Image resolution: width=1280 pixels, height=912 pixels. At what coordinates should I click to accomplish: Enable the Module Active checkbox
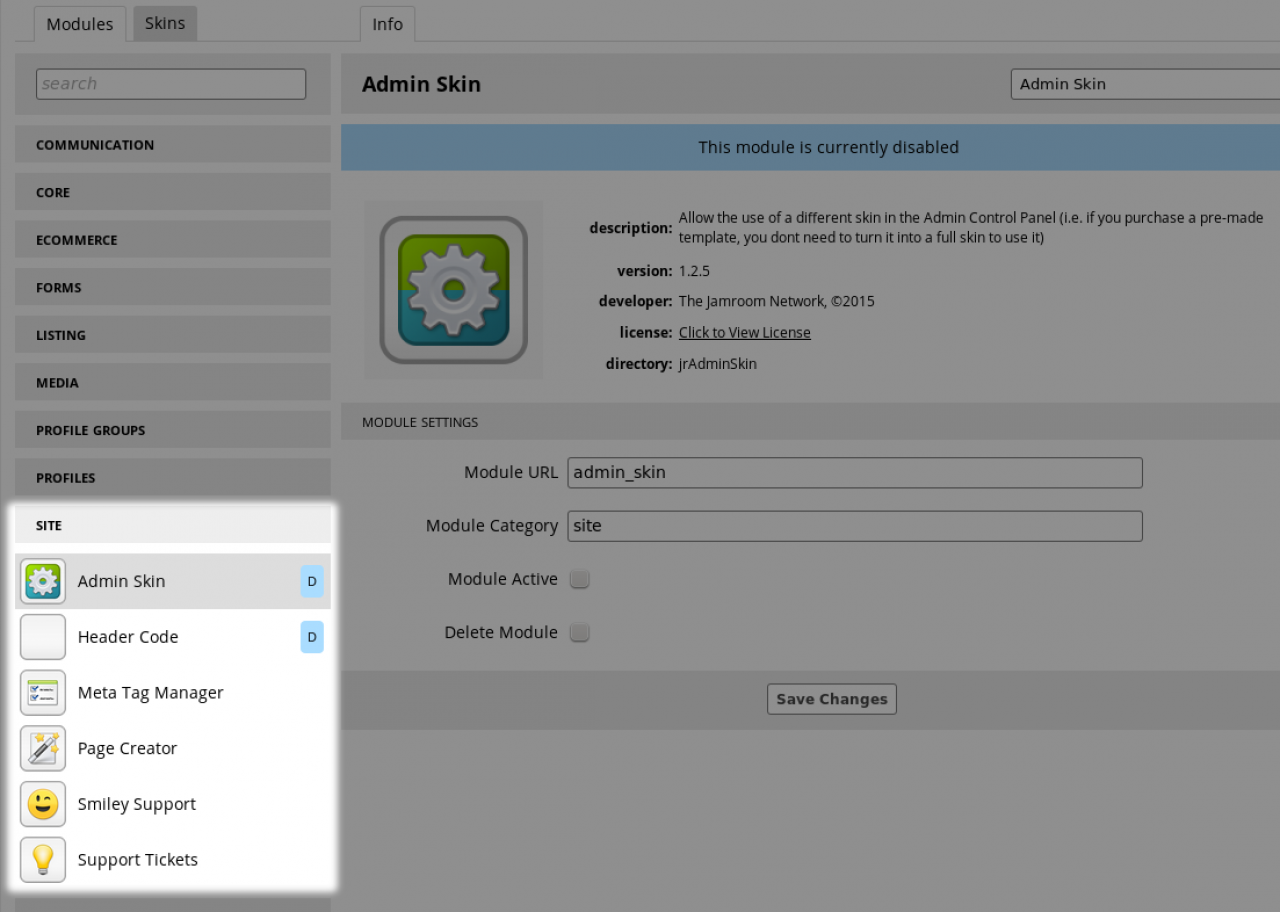(580, 579)
